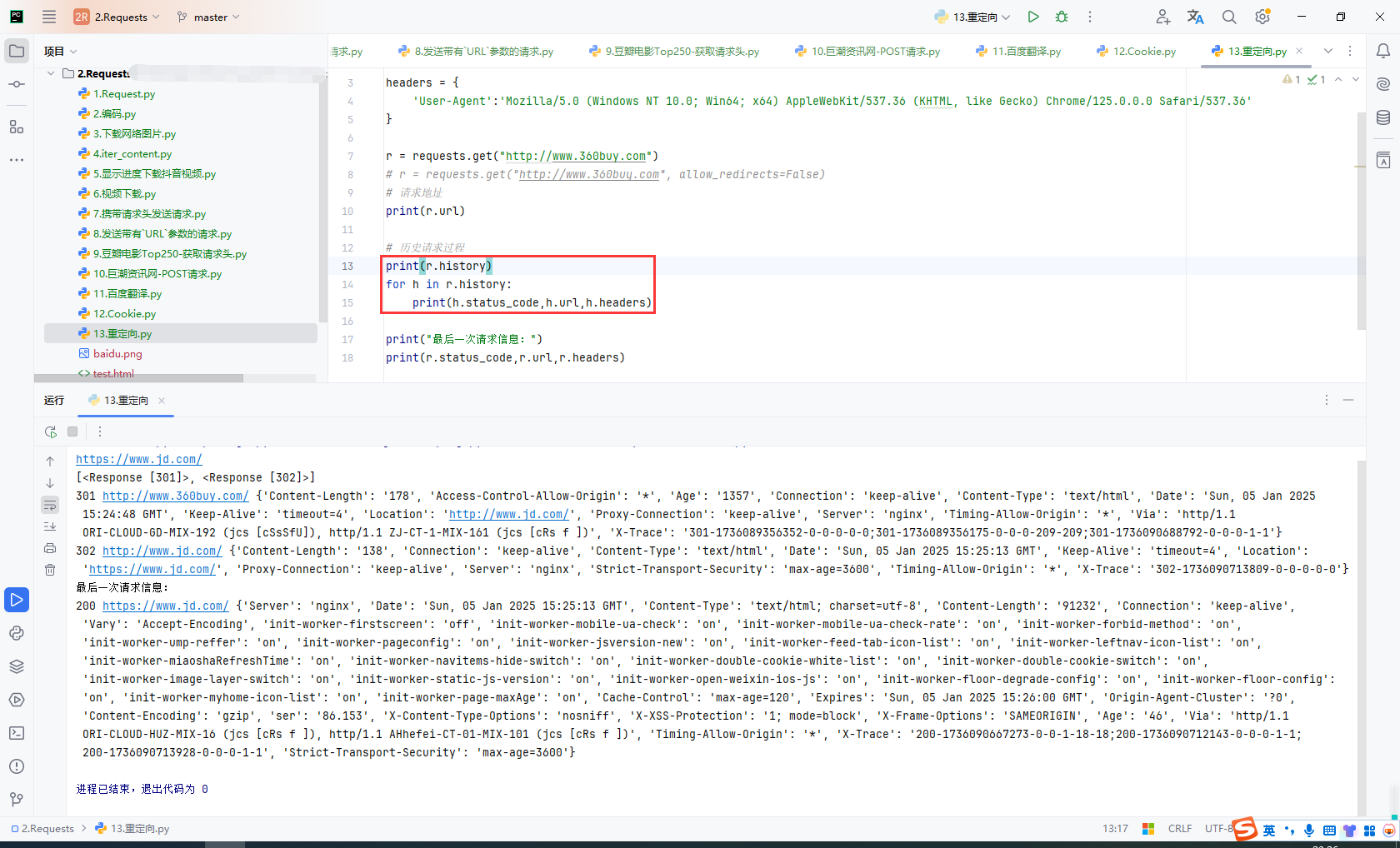The width and height of the screenshot is (1400, 848).
Task: Open the Run tool window icon
Action: click(x=17, y=600)
